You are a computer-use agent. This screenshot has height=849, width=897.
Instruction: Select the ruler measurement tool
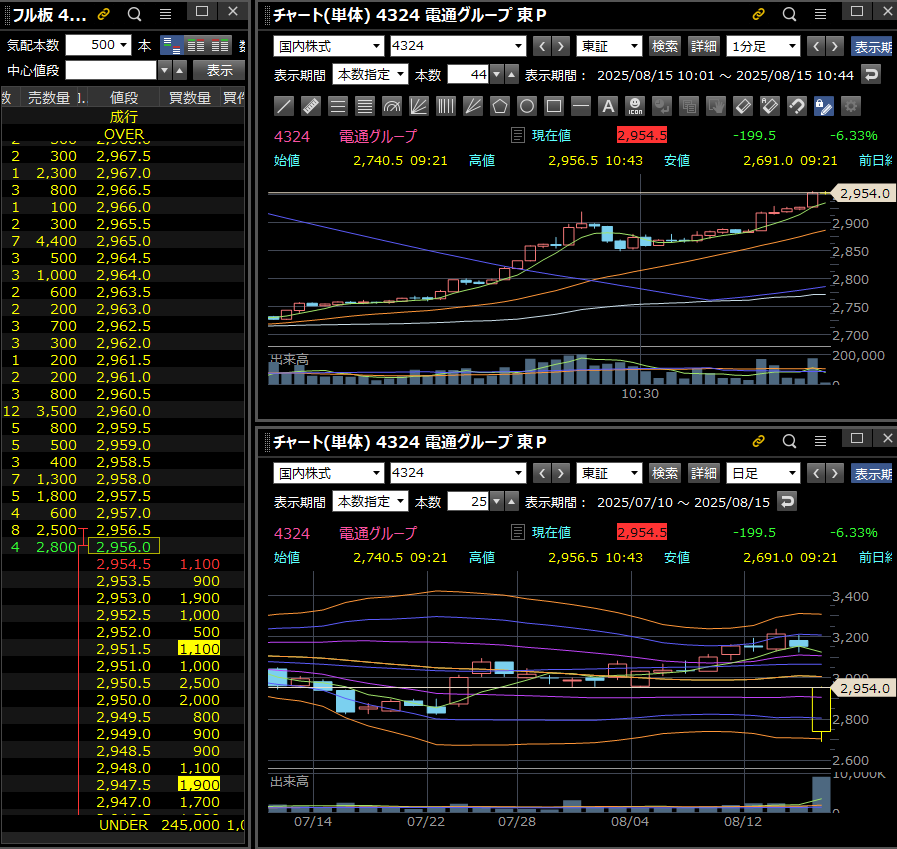coord(311,106)
